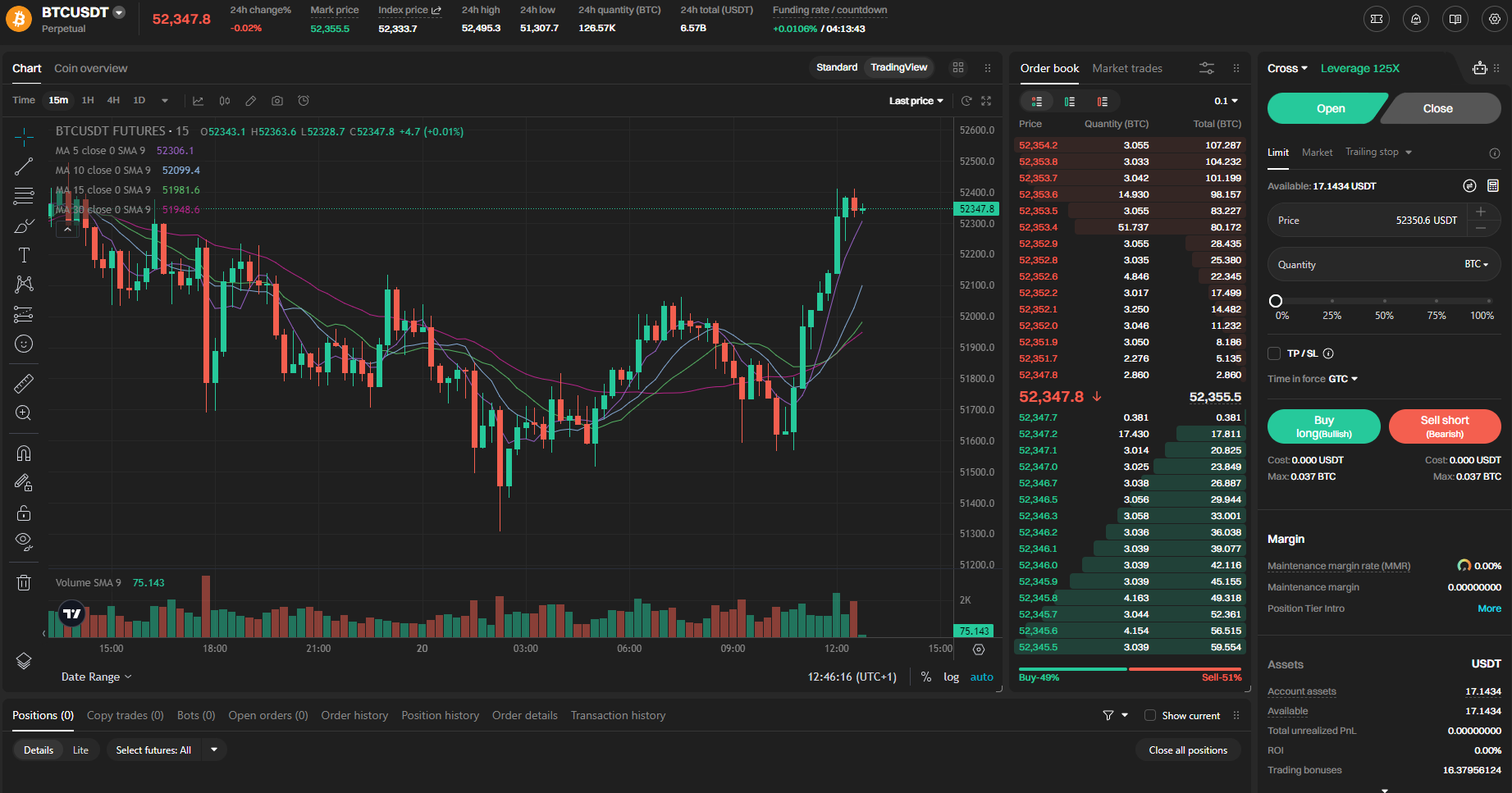Switch positions view to Details
The height and width of the screenshot is (793, 1512).
(39, 750)
